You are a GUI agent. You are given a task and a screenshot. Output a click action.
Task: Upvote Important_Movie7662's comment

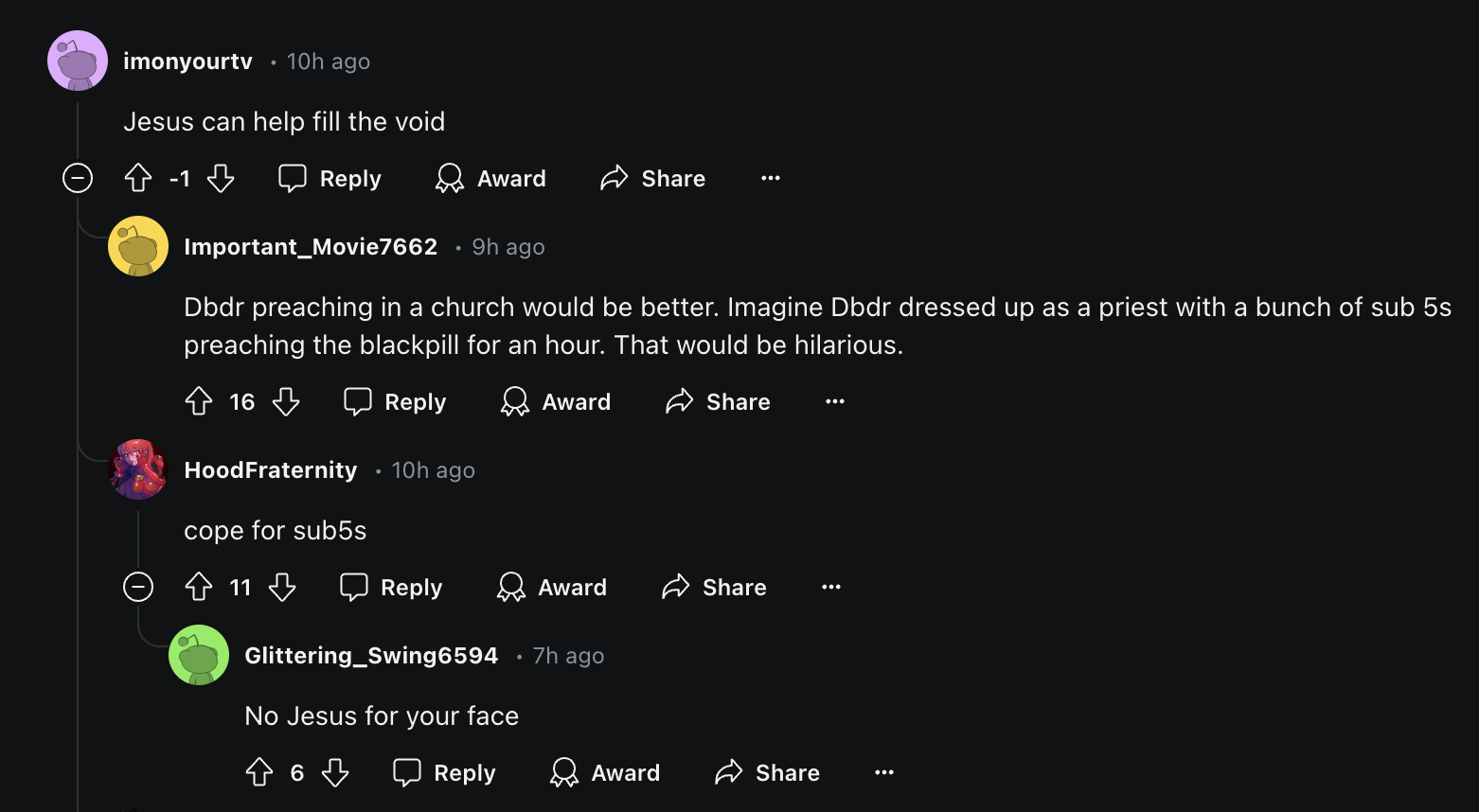click(x=199, y=401)
